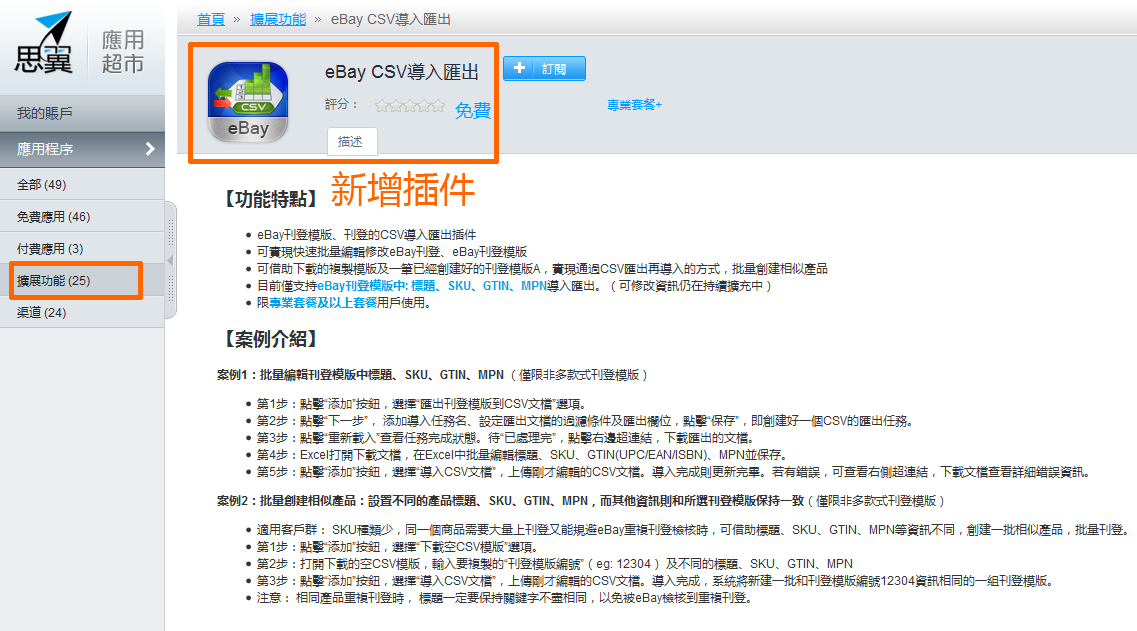Click the 【案例介紹】 heading
The image size is (1137, 631).
coord(270,339)
